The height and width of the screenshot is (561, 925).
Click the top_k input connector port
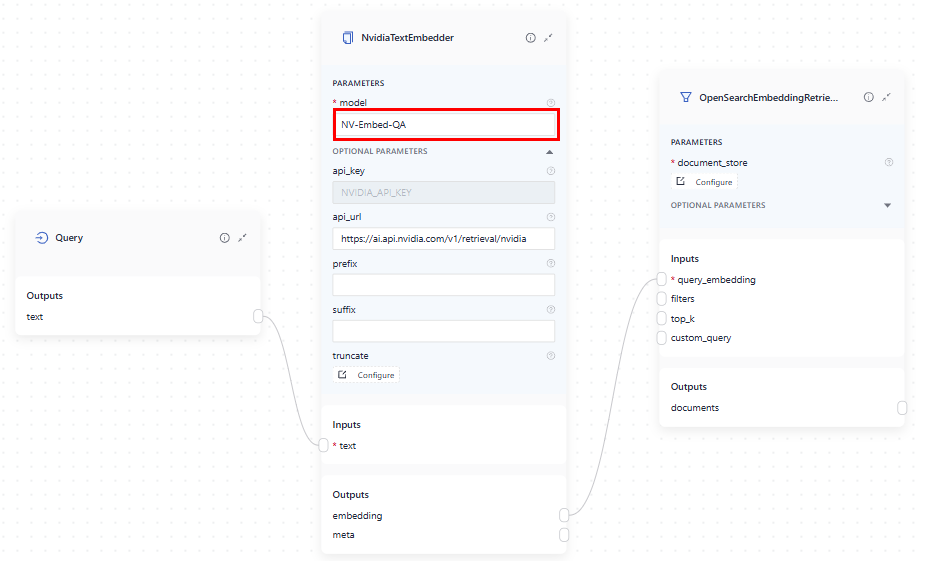[661, 318]
